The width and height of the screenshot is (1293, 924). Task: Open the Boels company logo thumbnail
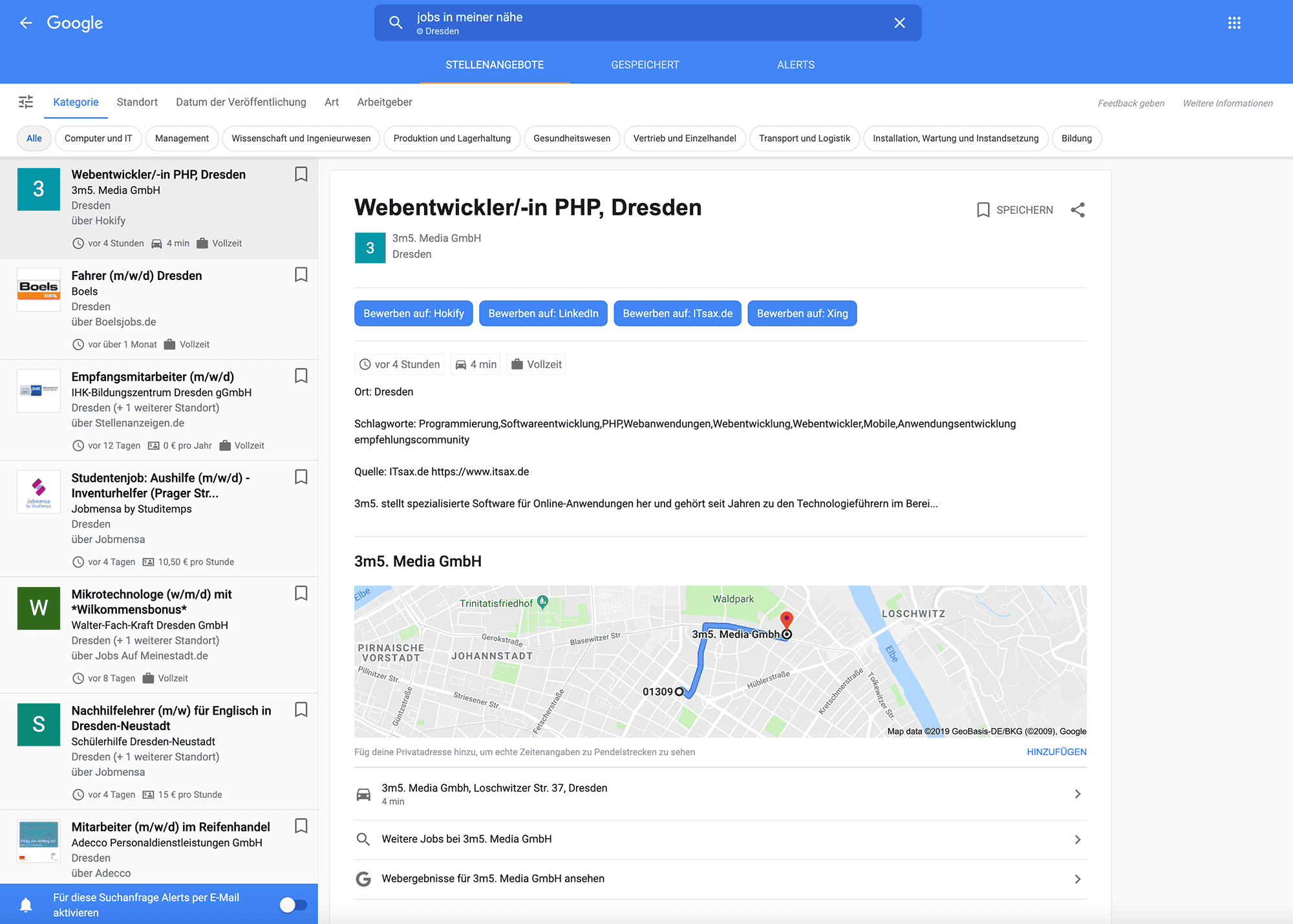click(x=39, y=290)
